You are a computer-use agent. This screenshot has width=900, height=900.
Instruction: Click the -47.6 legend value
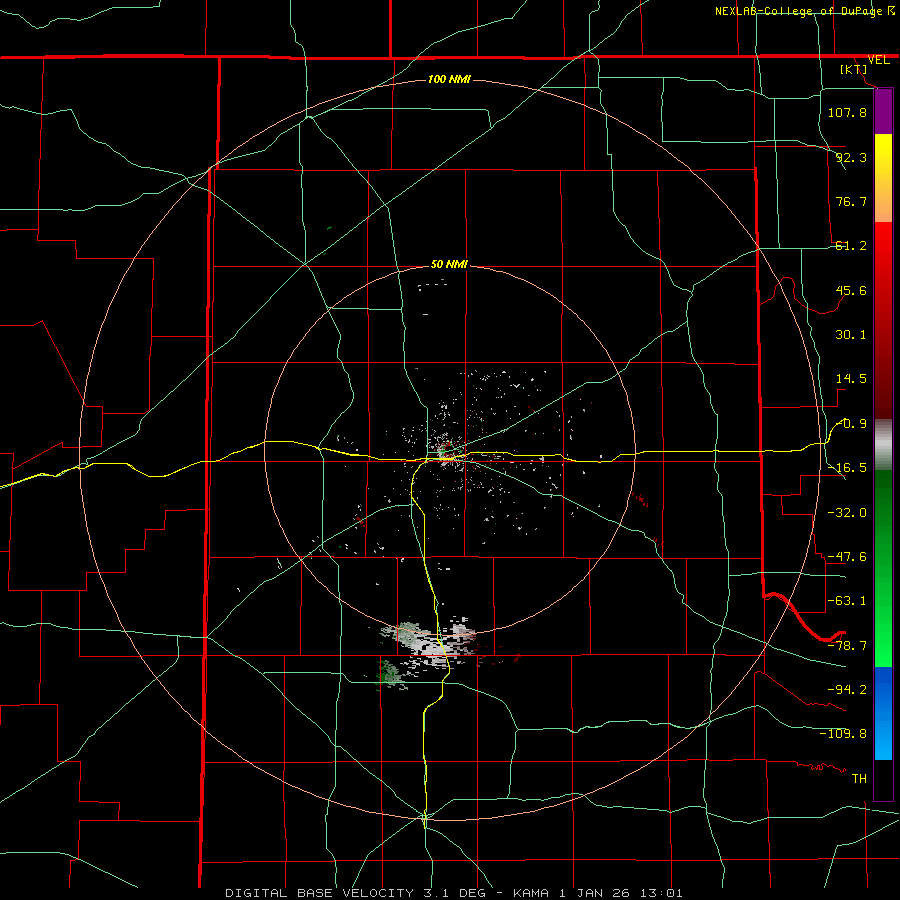[x=847, y=557]
